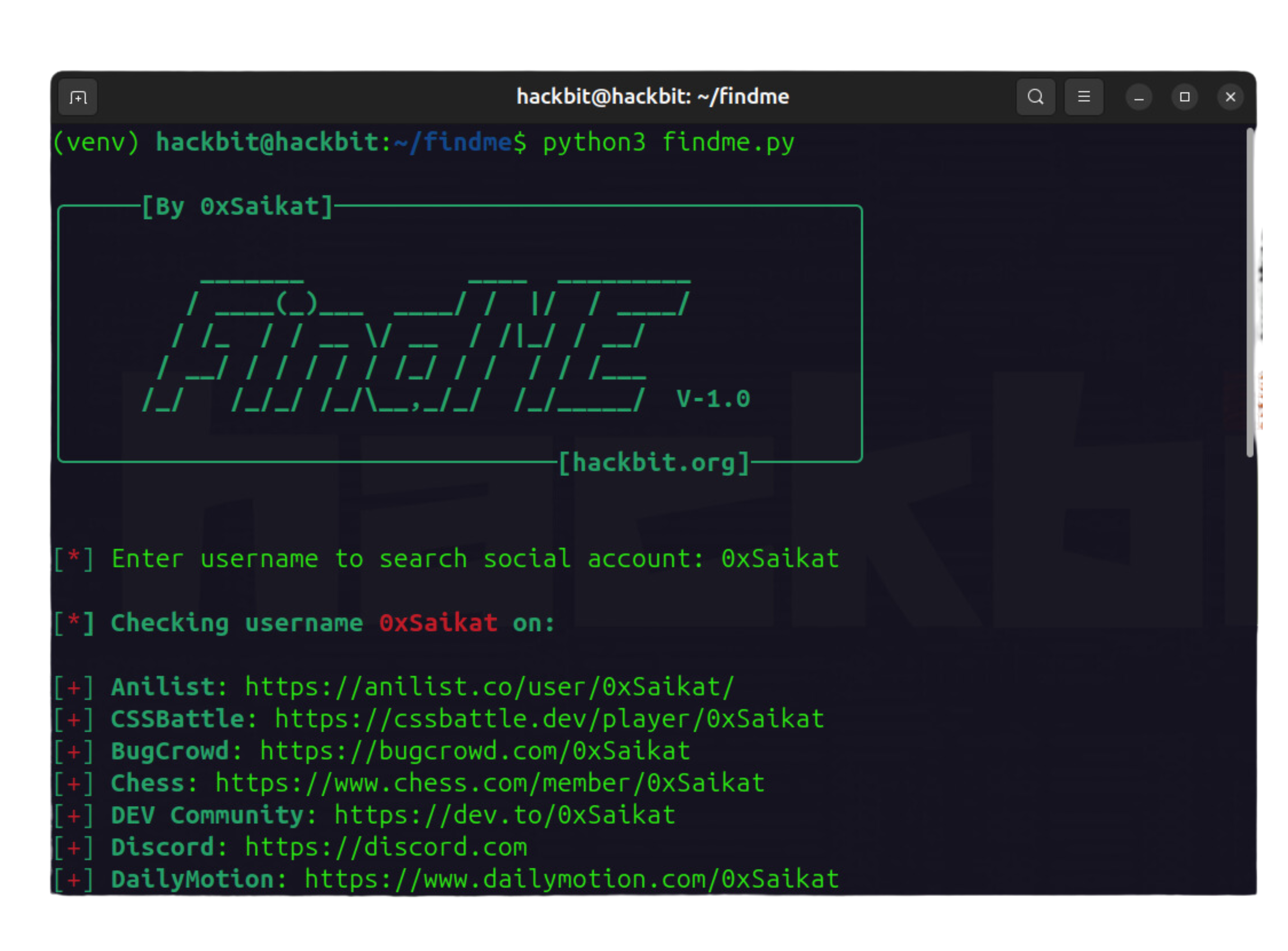Open the chess.com member URL
The image size is (1288, 951).
tap(489, 784)
